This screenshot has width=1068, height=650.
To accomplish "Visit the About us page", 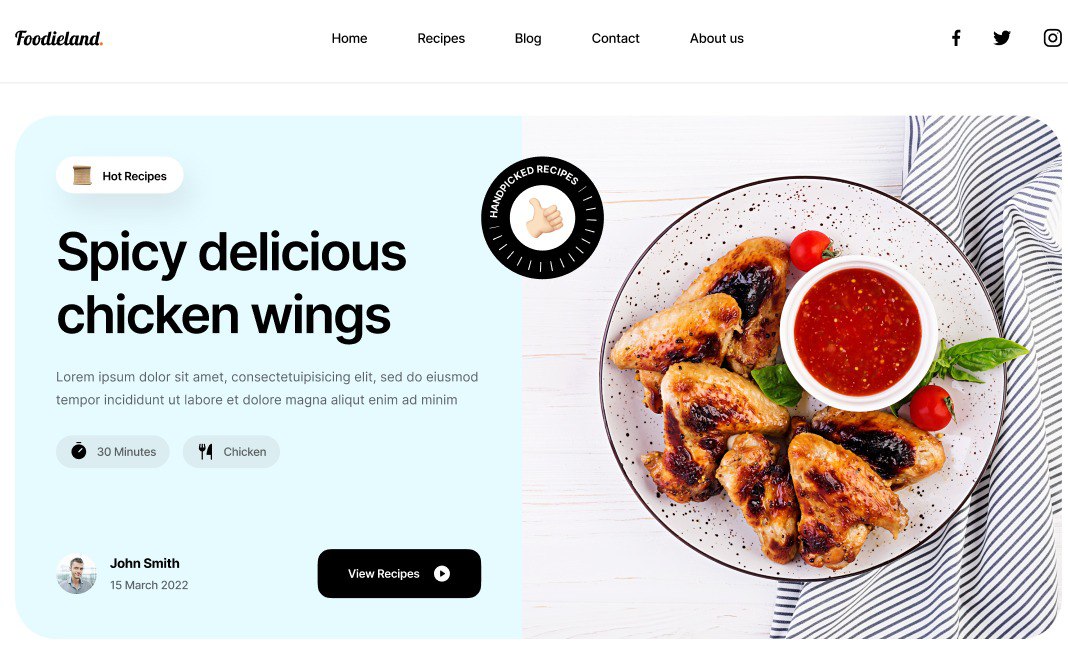I will (x=717, y=39).
